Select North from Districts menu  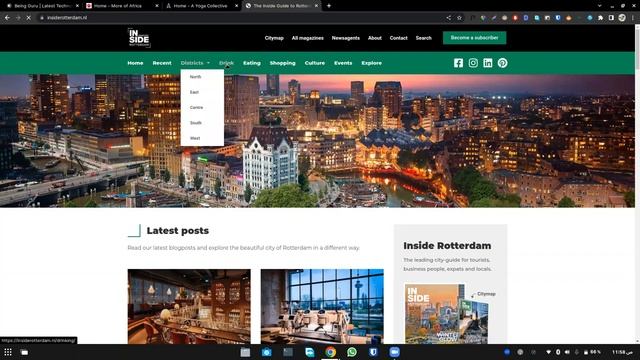click(x=196, y=77)
